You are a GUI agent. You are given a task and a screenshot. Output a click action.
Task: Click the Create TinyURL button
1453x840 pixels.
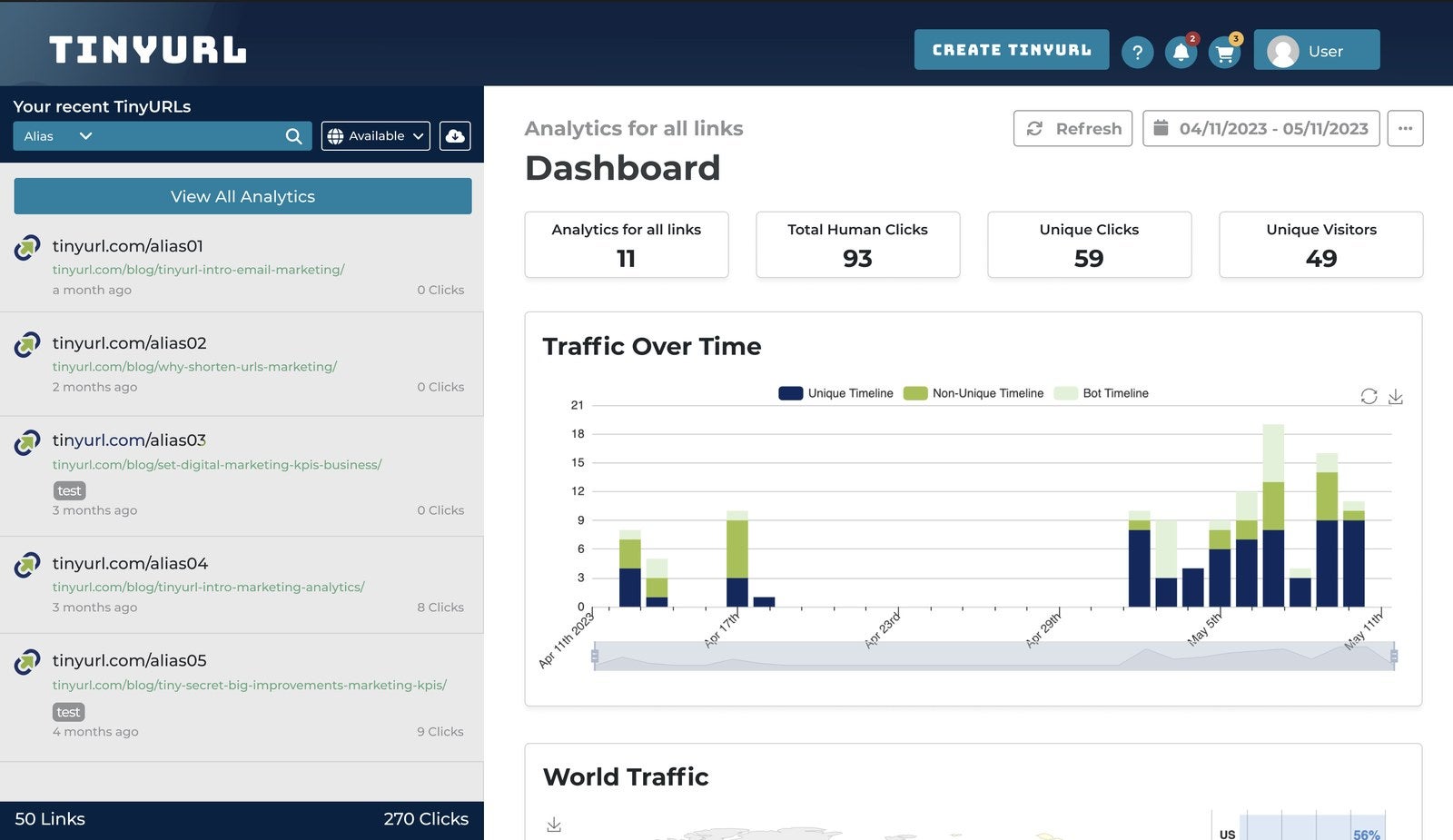(x=1012, y=50)
